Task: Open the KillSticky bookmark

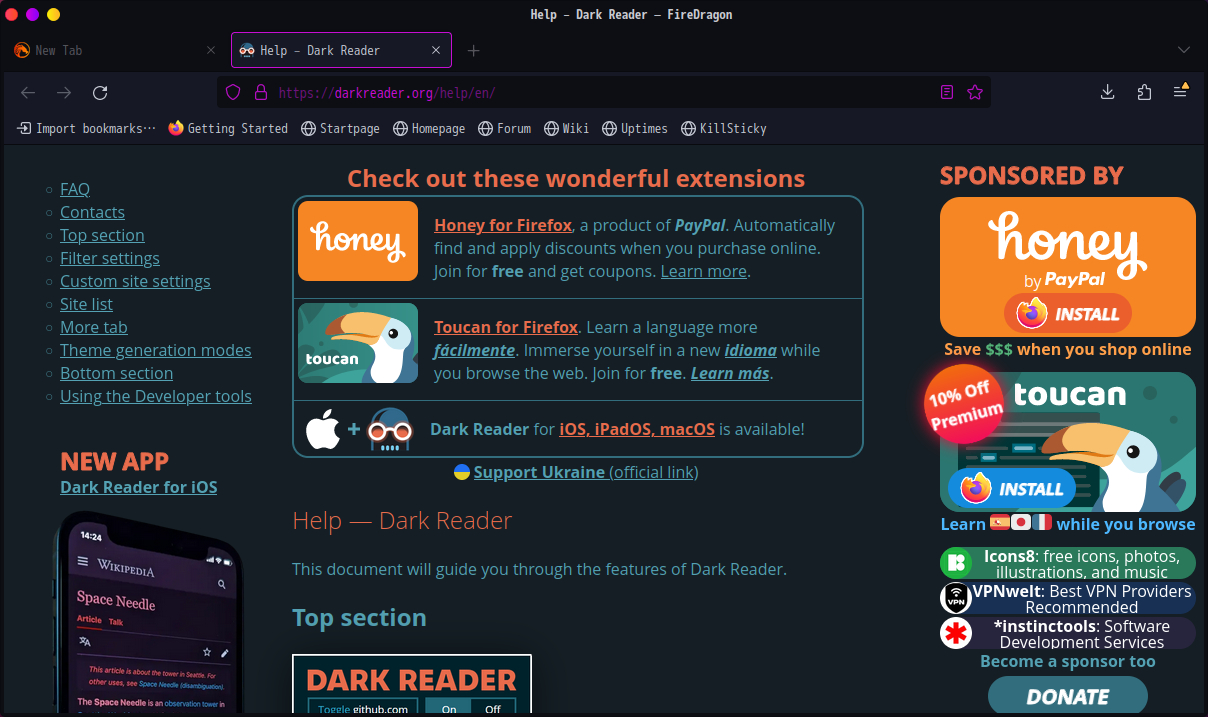Action: (724, 128)
